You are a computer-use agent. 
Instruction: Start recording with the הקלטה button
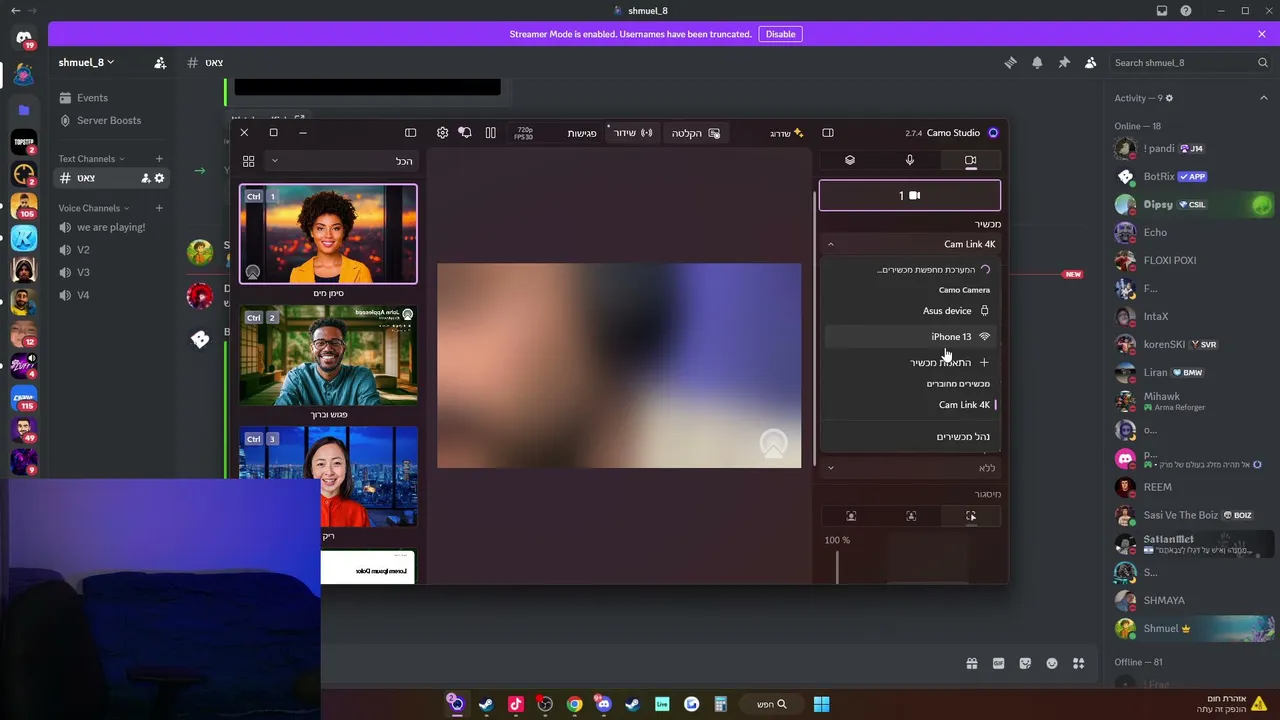[696, 133]
